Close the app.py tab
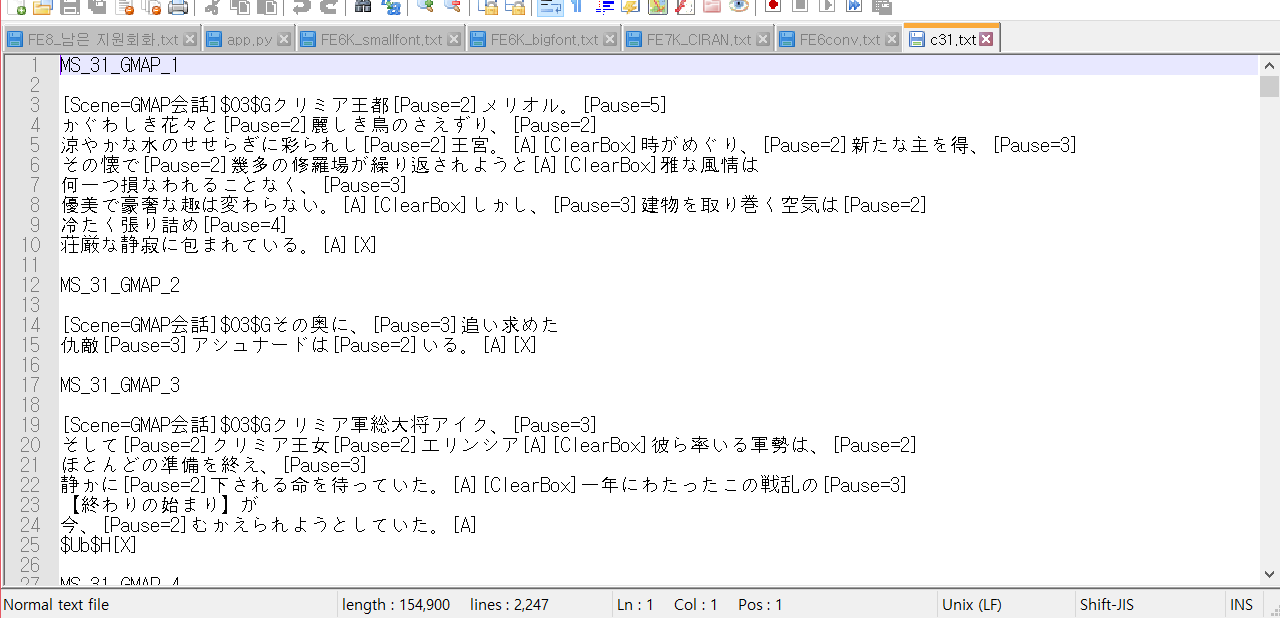1280x618 pixels. [x=283, y=40]
